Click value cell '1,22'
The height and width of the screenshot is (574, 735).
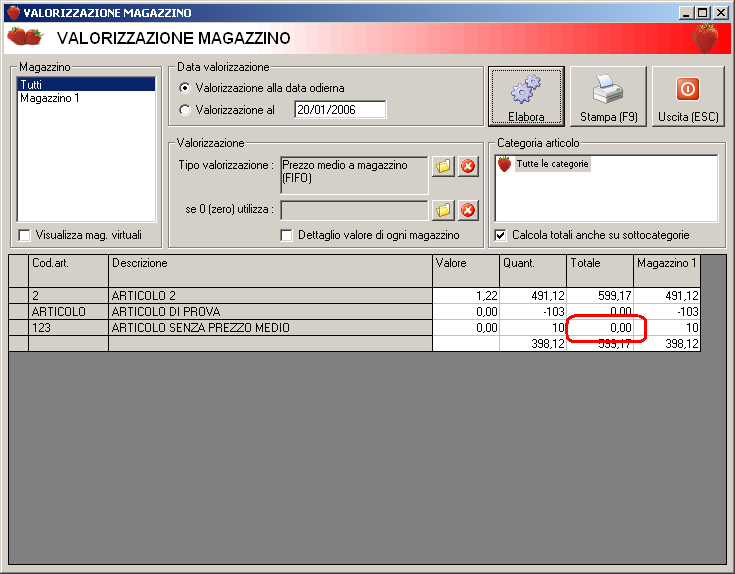click(x=466, y=296)
